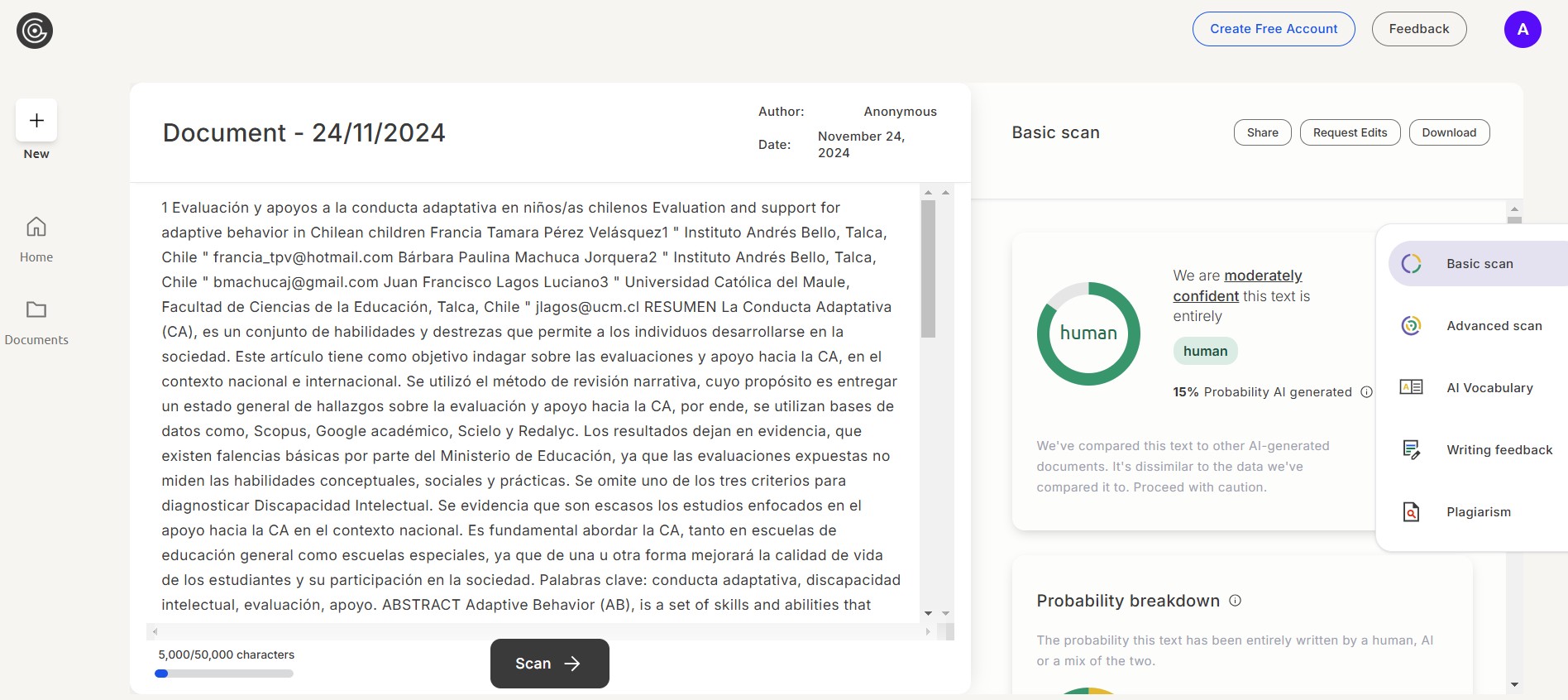Click the New label in sidebar

click(x=36, y=154)
